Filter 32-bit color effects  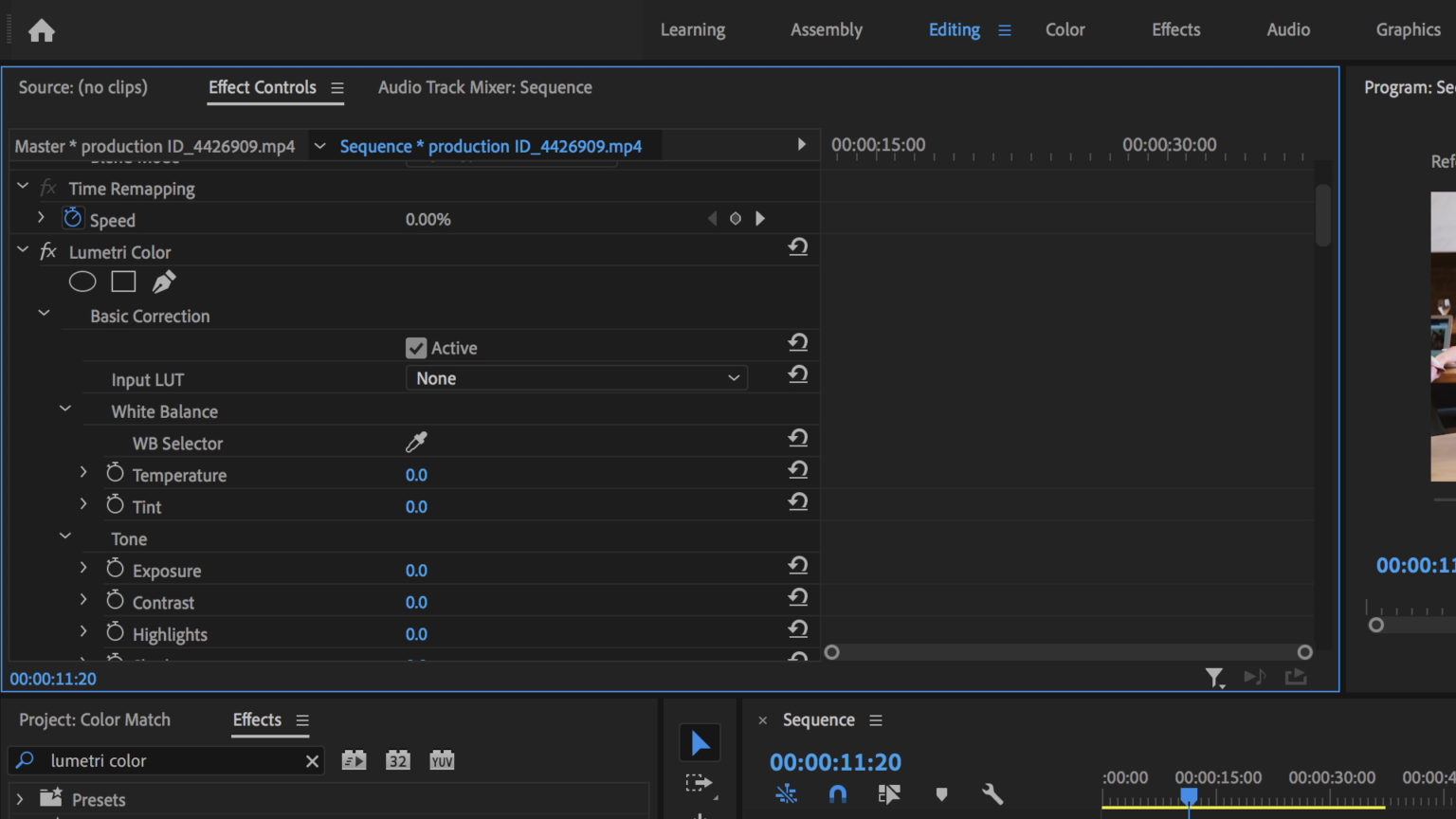tap(397, 759)
